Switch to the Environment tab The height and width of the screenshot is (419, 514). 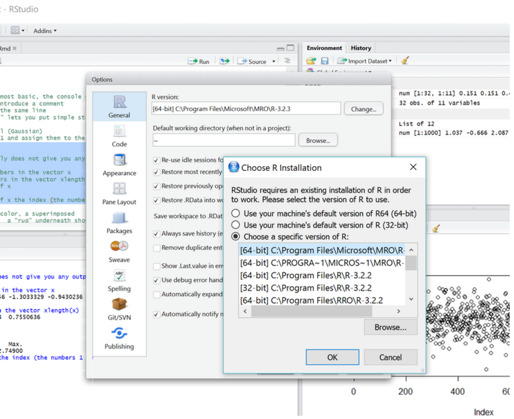(x=324, y=48)
